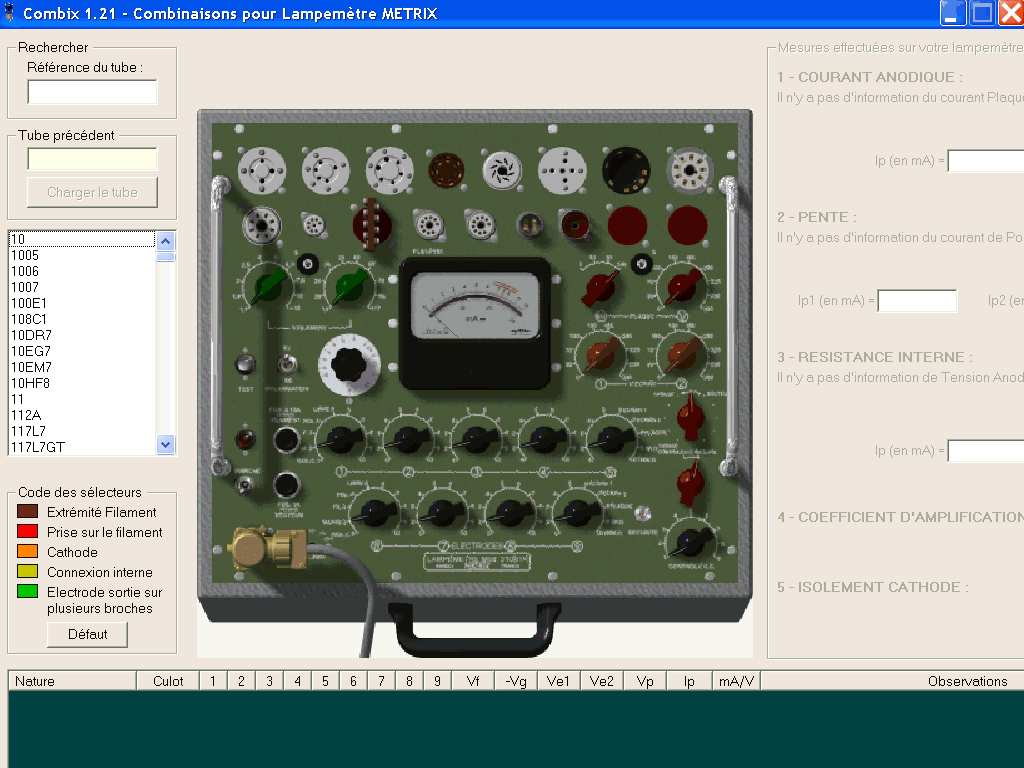
Task: Click electrode selector knob number 9
Action: tap(577, 513)
